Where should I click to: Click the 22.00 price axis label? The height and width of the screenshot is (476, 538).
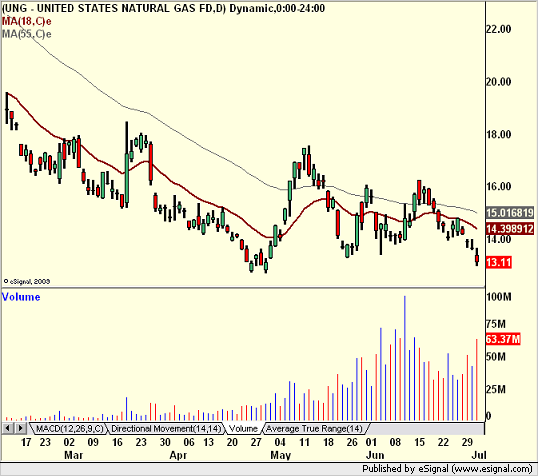click(499, 29)
